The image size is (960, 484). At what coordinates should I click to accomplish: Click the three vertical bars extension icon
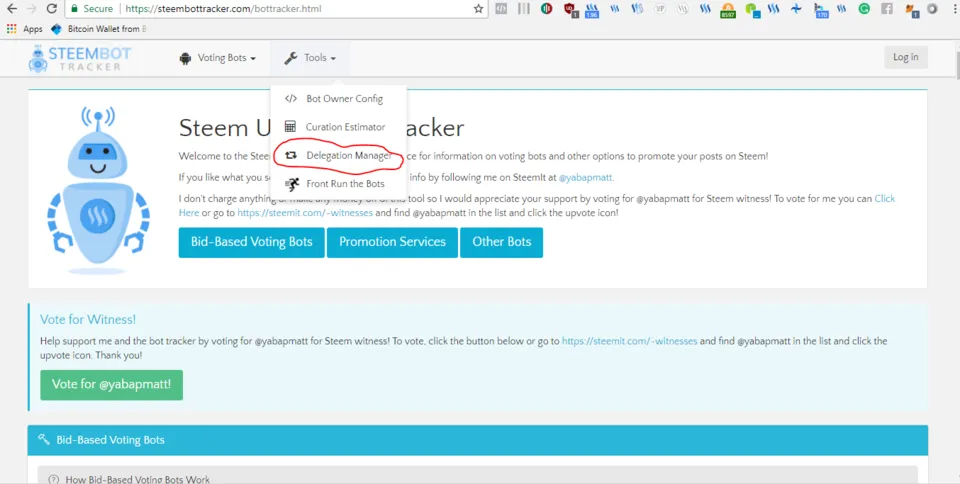click(x=523, y=9)
